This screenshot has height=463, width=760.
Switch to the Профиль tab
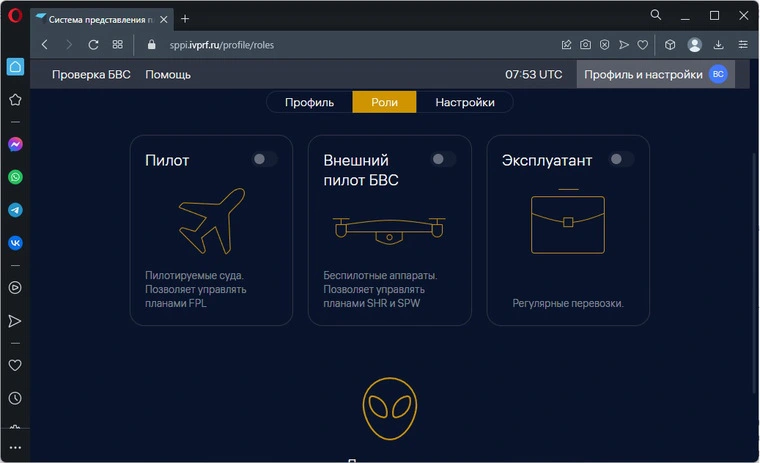coord(309,102)
